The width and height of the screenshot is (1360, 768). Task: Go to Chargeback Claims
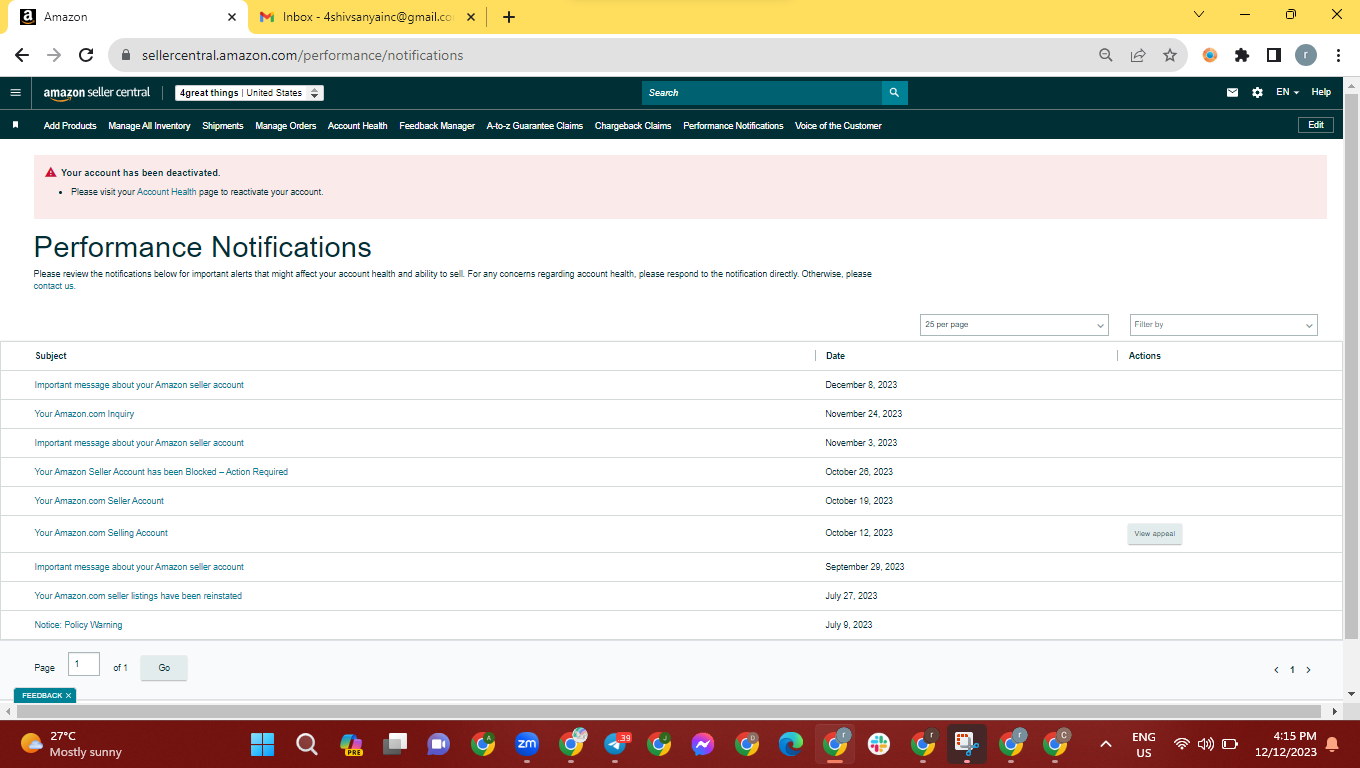click(x=633, y=126)
